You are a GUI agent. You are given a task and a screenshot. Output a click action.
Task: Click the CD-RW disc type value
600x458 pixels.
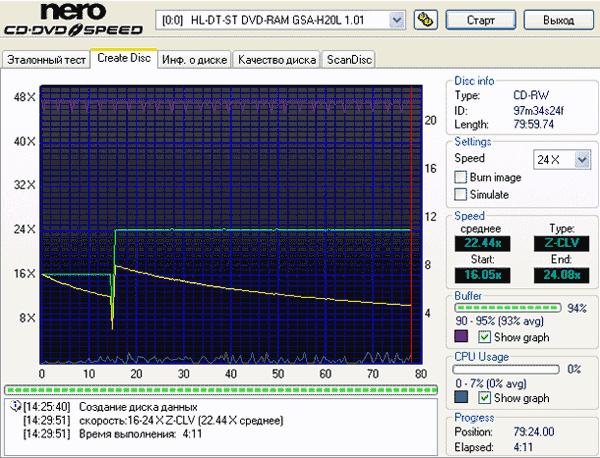(531, 95)
